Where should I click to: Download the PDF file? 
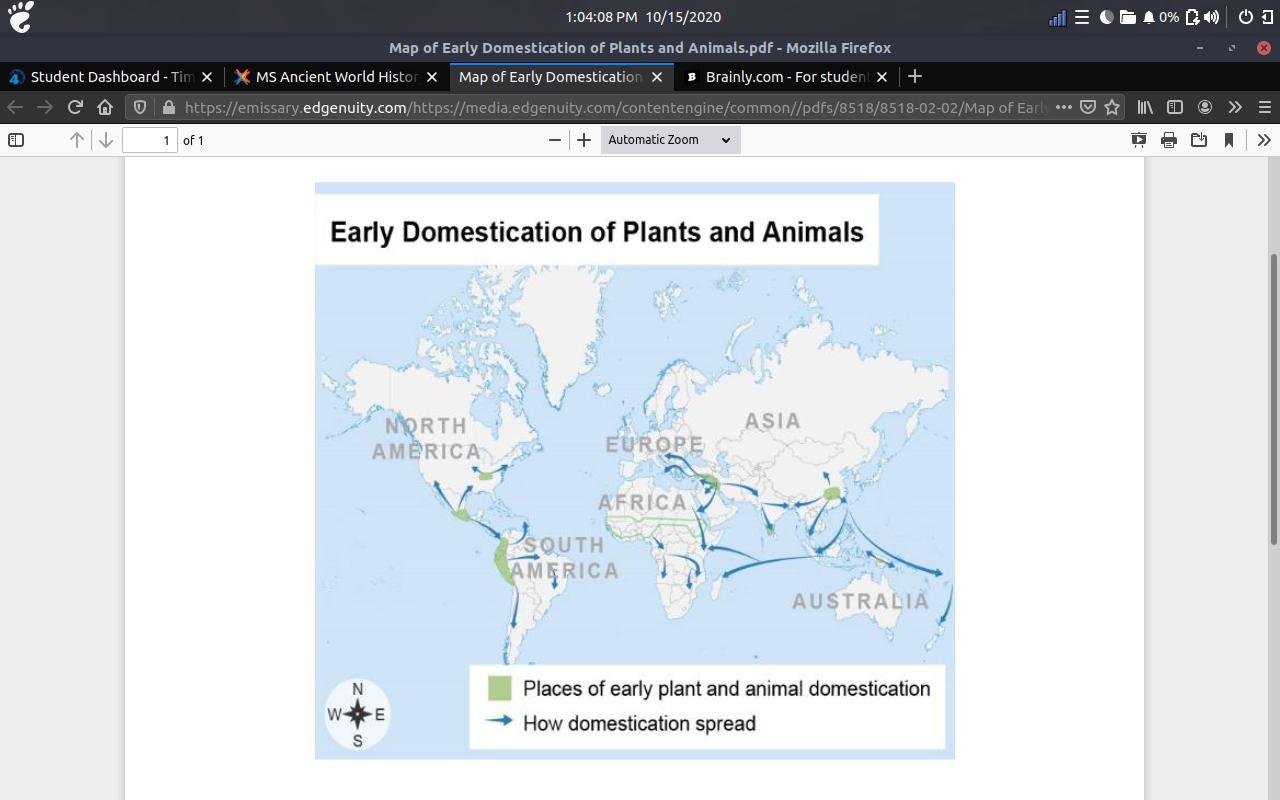coord(1198,140)
